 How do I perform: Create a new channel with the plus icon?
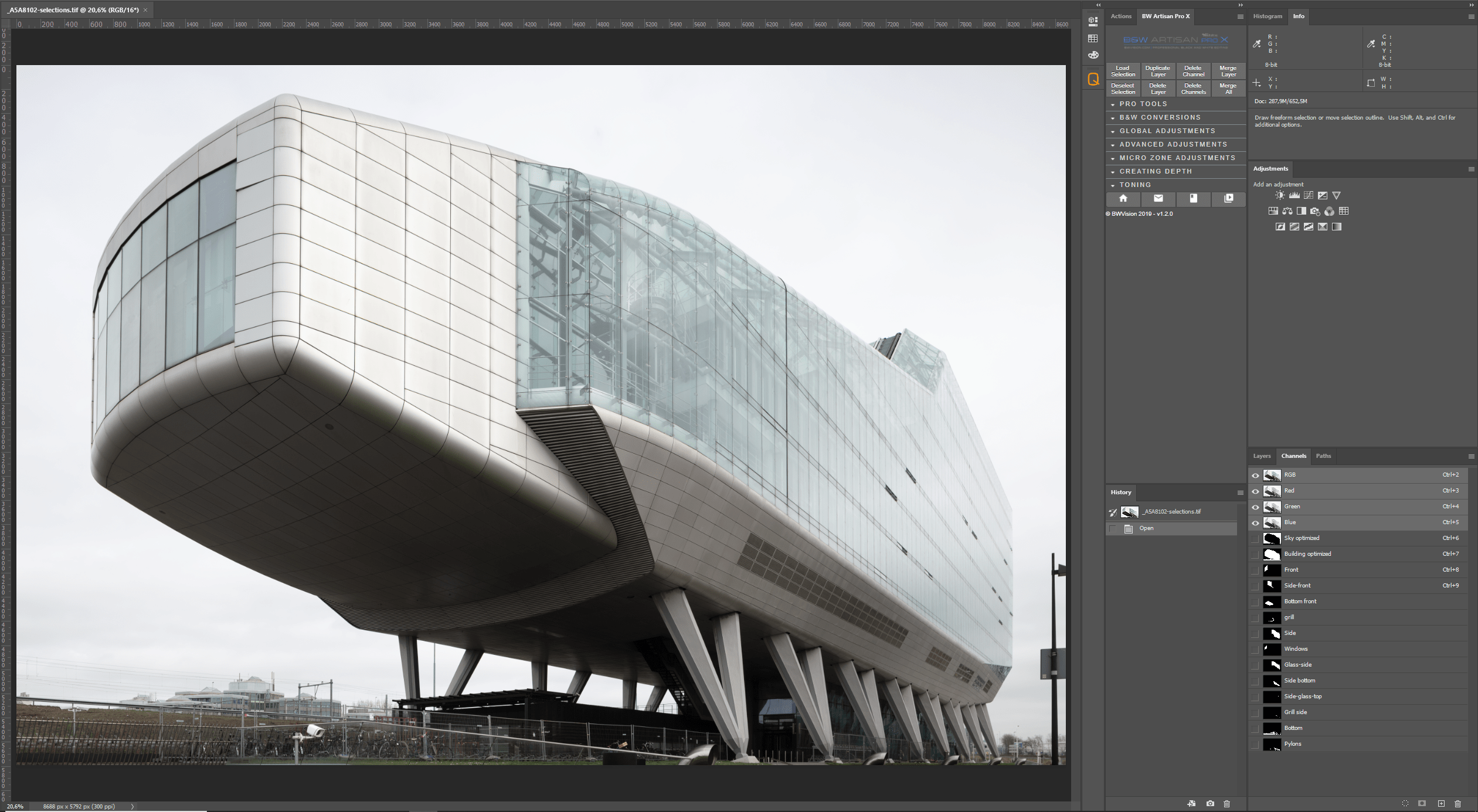[x=1441, y=804]
